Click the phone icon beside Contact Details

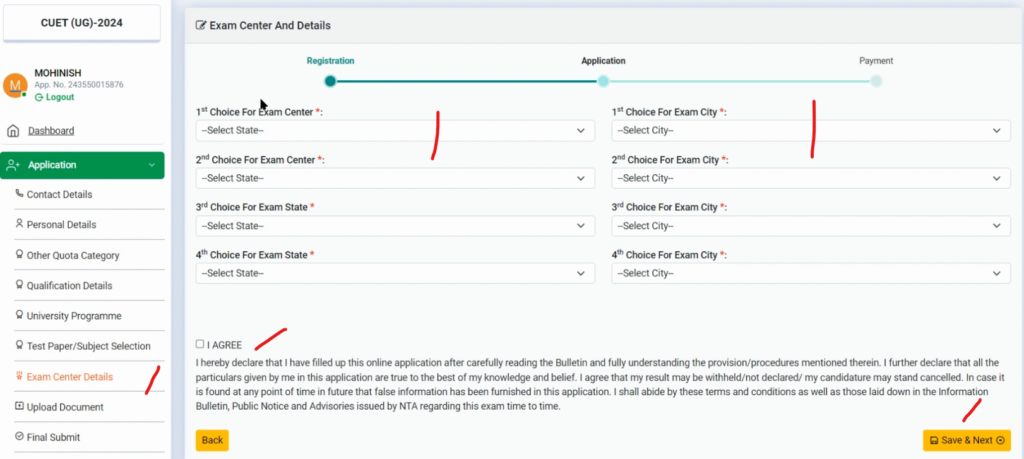[19, 194]
